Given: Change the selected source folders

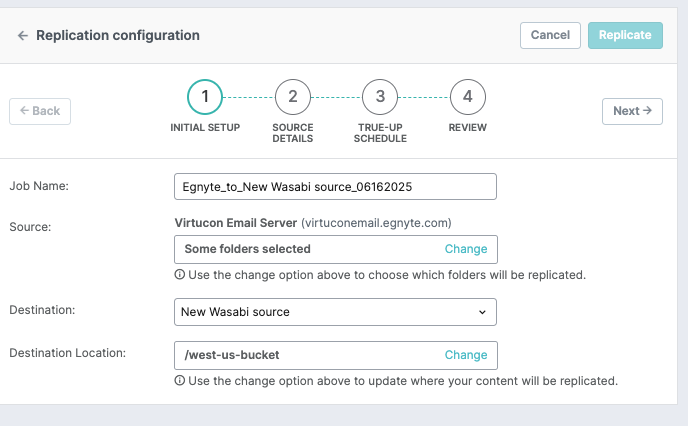Looking at the screenshot, I should [x=466, y=249].
